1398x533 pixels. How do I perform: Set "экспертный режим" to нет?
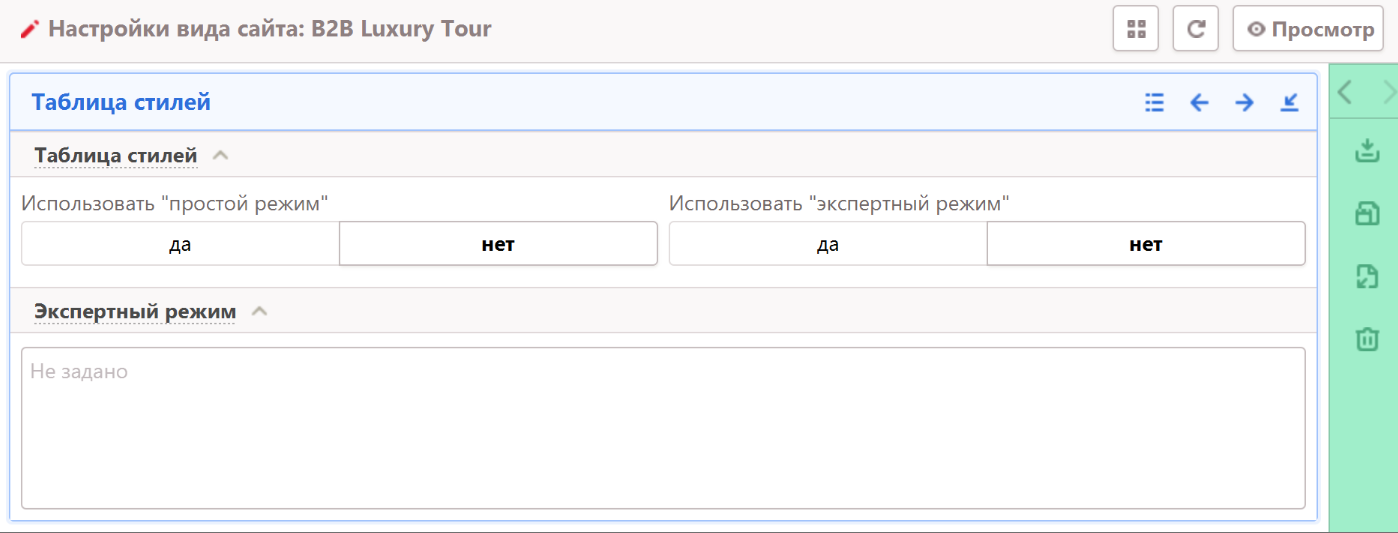point(1145,244)
